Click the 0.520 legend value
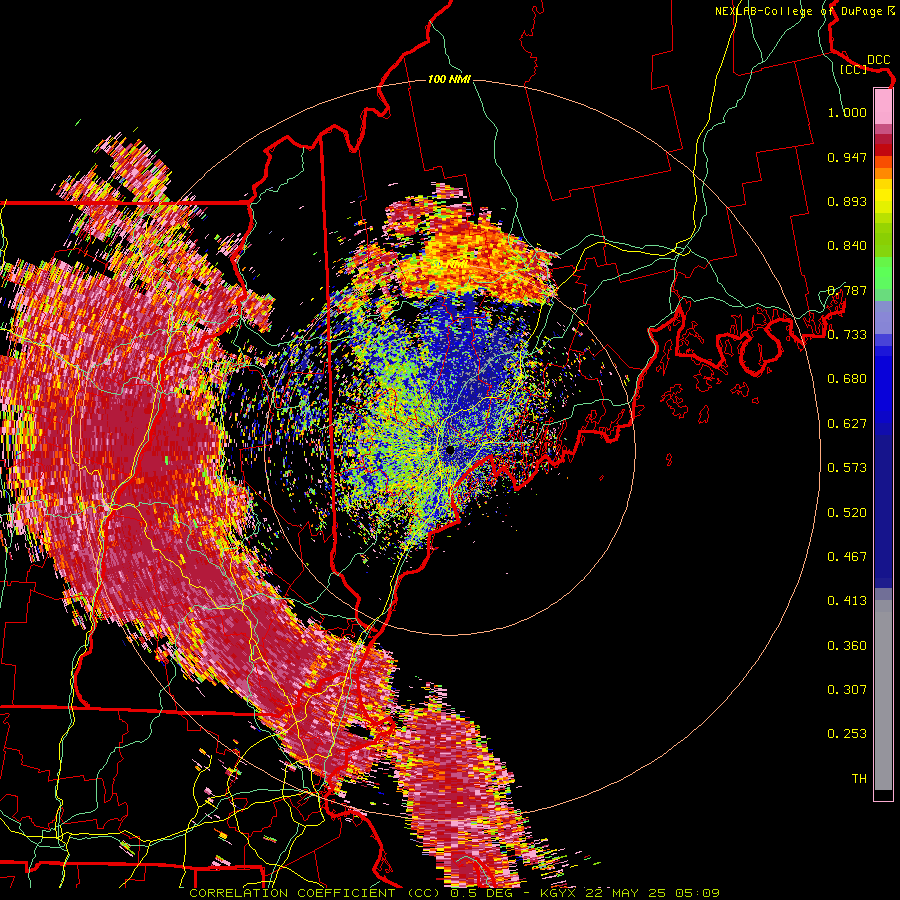The width and height of the screenshot is (900, 900). click(847, 513)
